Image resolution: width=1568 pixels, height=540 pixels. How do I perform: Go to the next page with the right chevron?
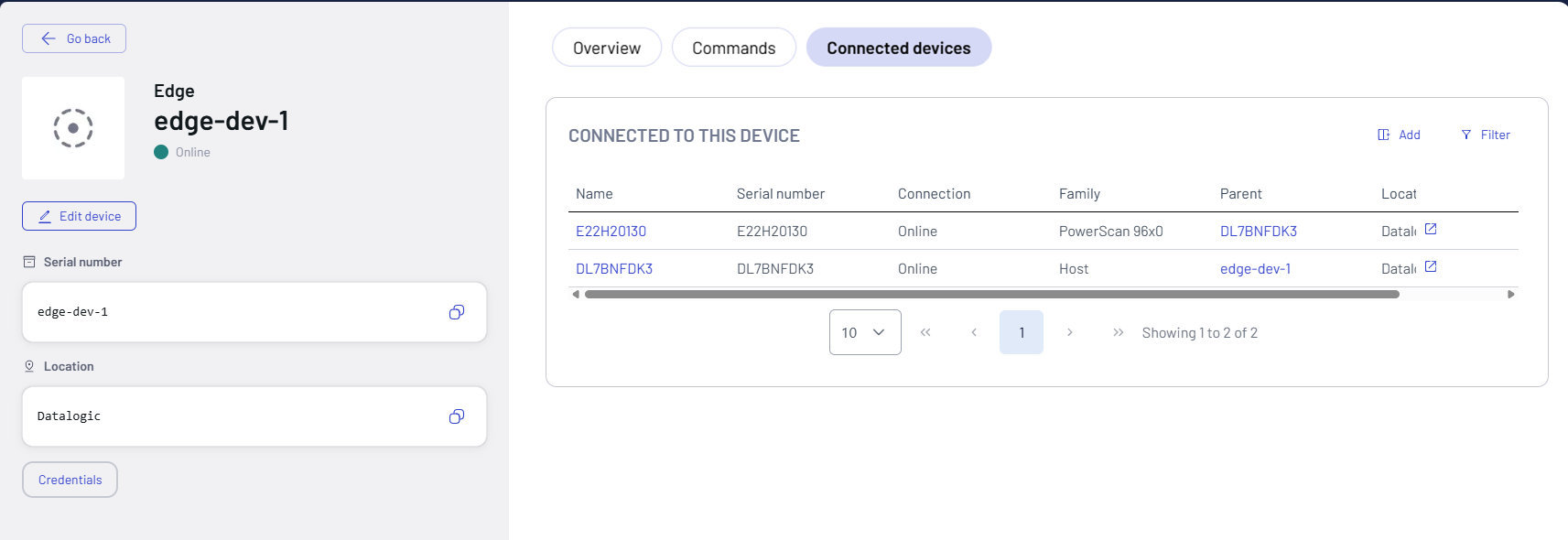pos(1069,332)
